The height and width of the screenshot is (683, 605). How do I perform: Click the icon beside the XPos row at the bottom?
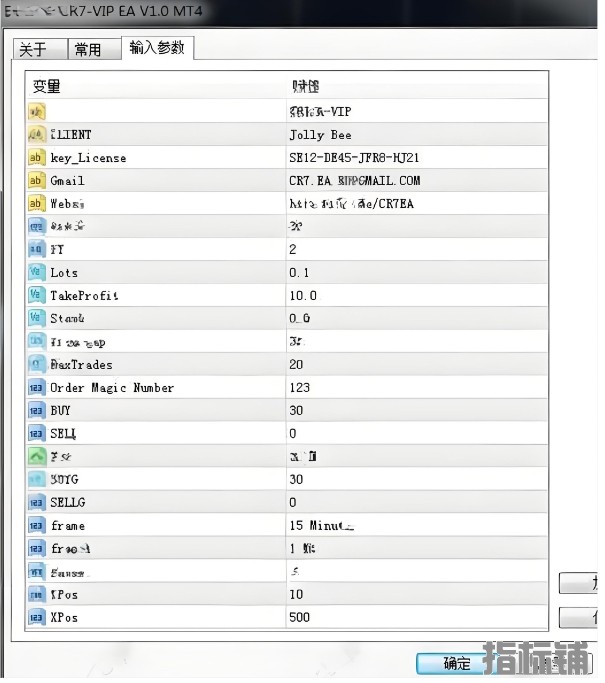(36, 618)
